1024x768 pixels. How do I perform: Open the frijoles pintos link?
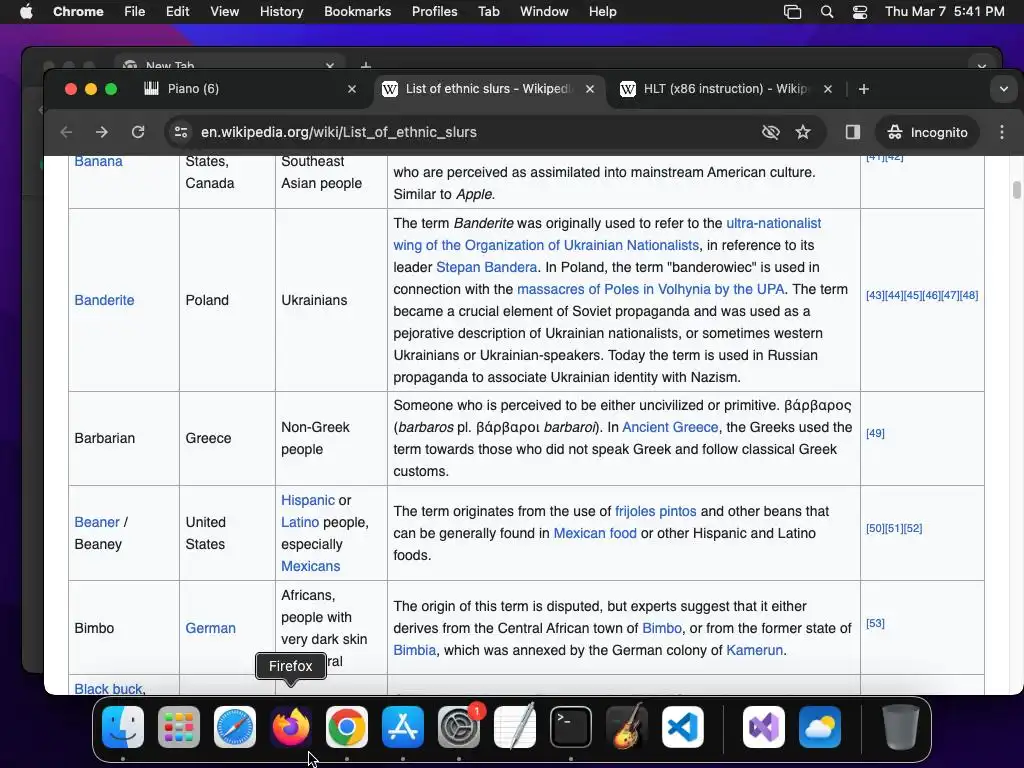click(x=656, y=511)
